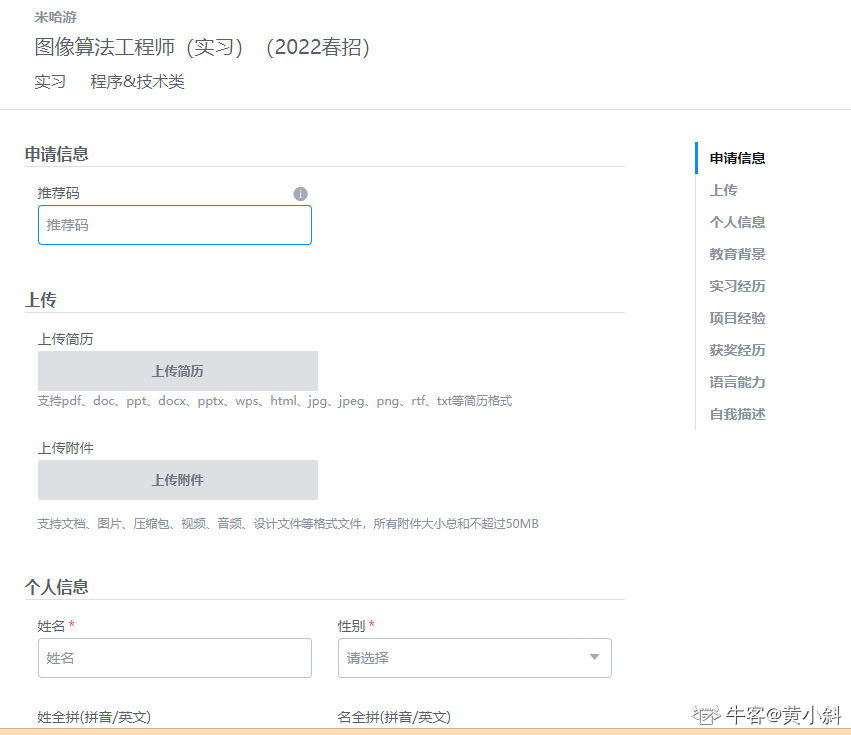Jump to 教育背景 via the sidebar
Viewport: 851px width, 735px height.
737,253
